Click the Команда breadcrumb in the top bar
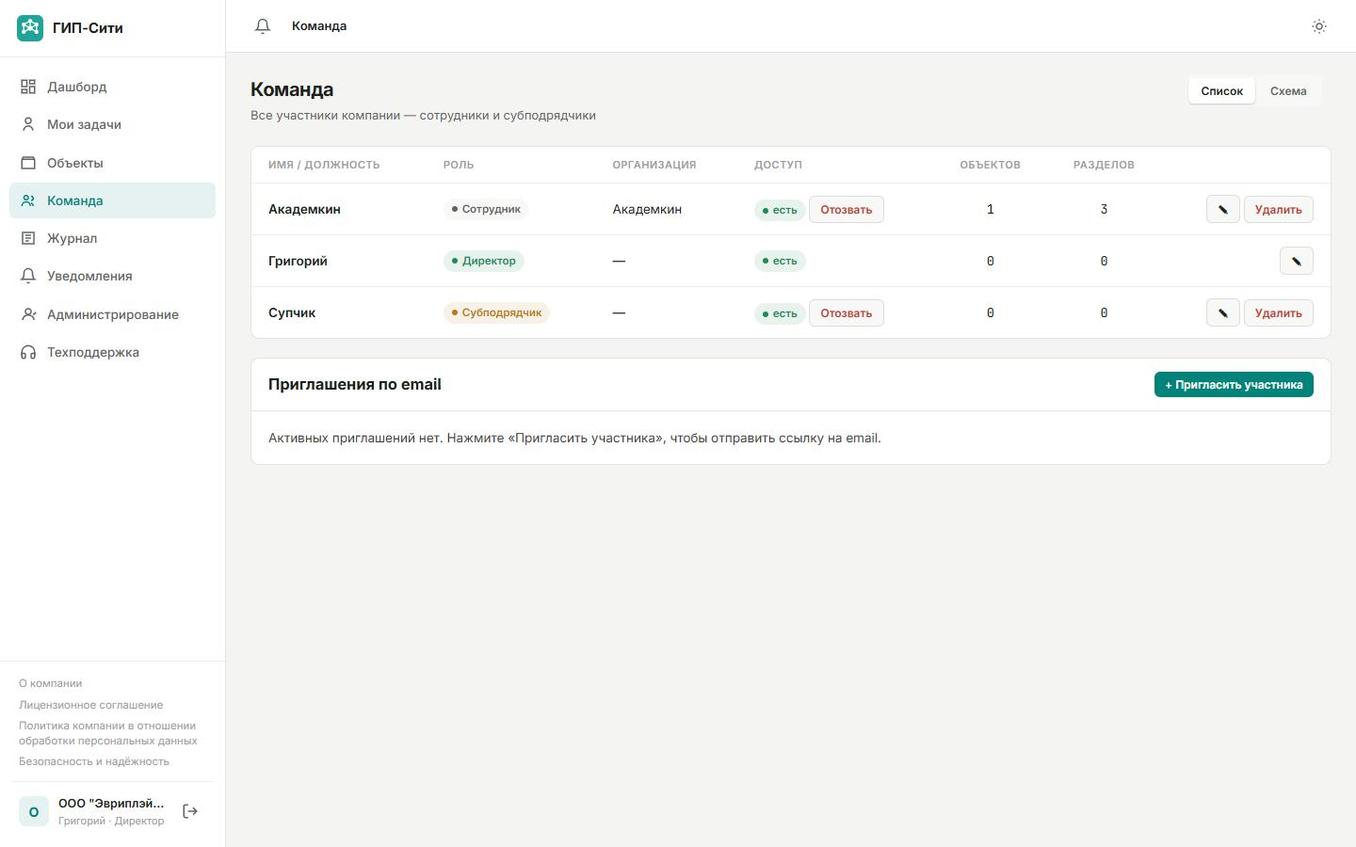 (x=319, y=26)
